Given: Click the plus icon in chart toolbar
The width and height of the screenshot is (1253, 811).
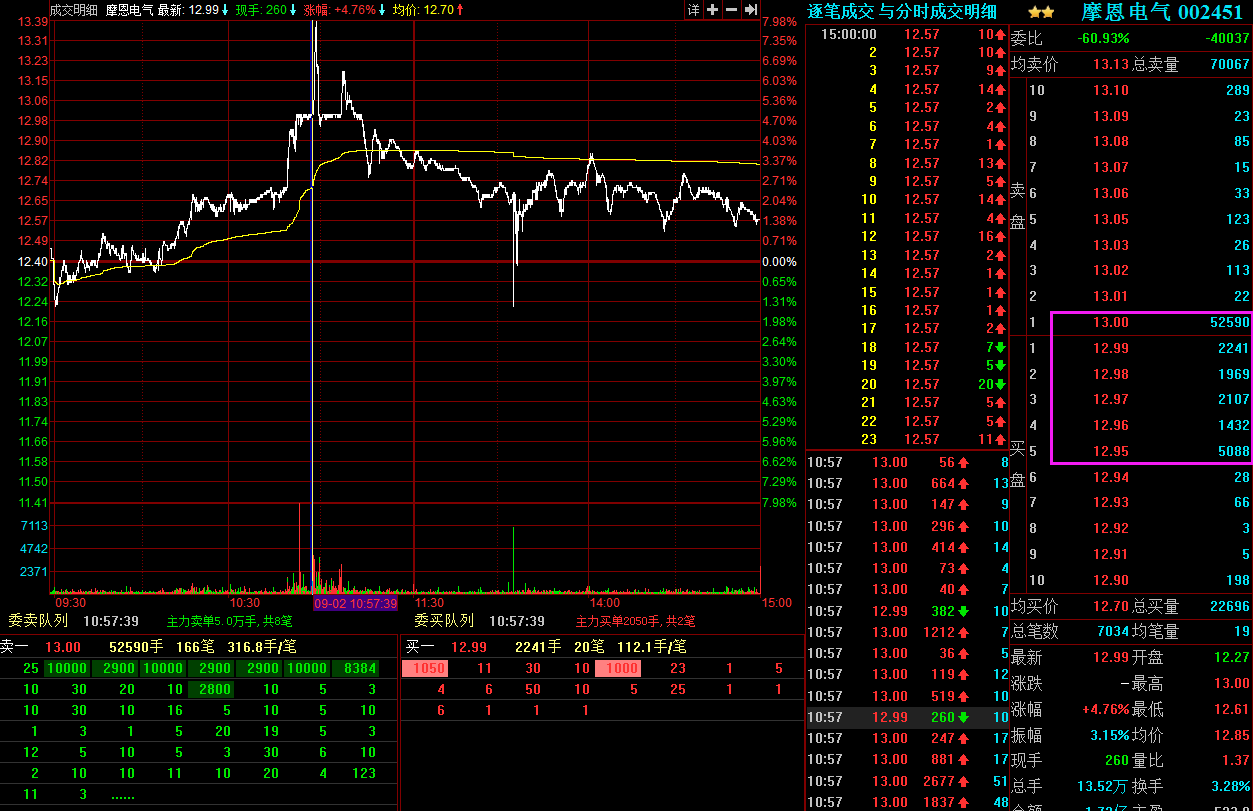Looking at the screenshot, I should 712,10.
